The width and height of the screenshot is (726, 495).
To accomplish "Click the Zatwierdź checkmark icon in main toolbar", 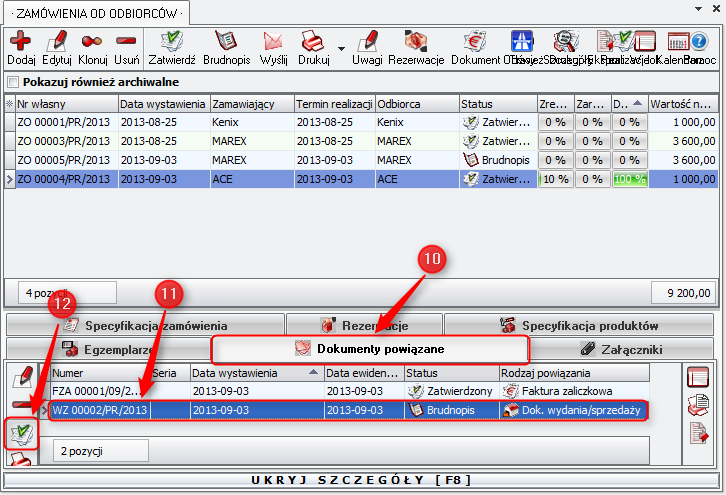I will click(x=172, y=41).
